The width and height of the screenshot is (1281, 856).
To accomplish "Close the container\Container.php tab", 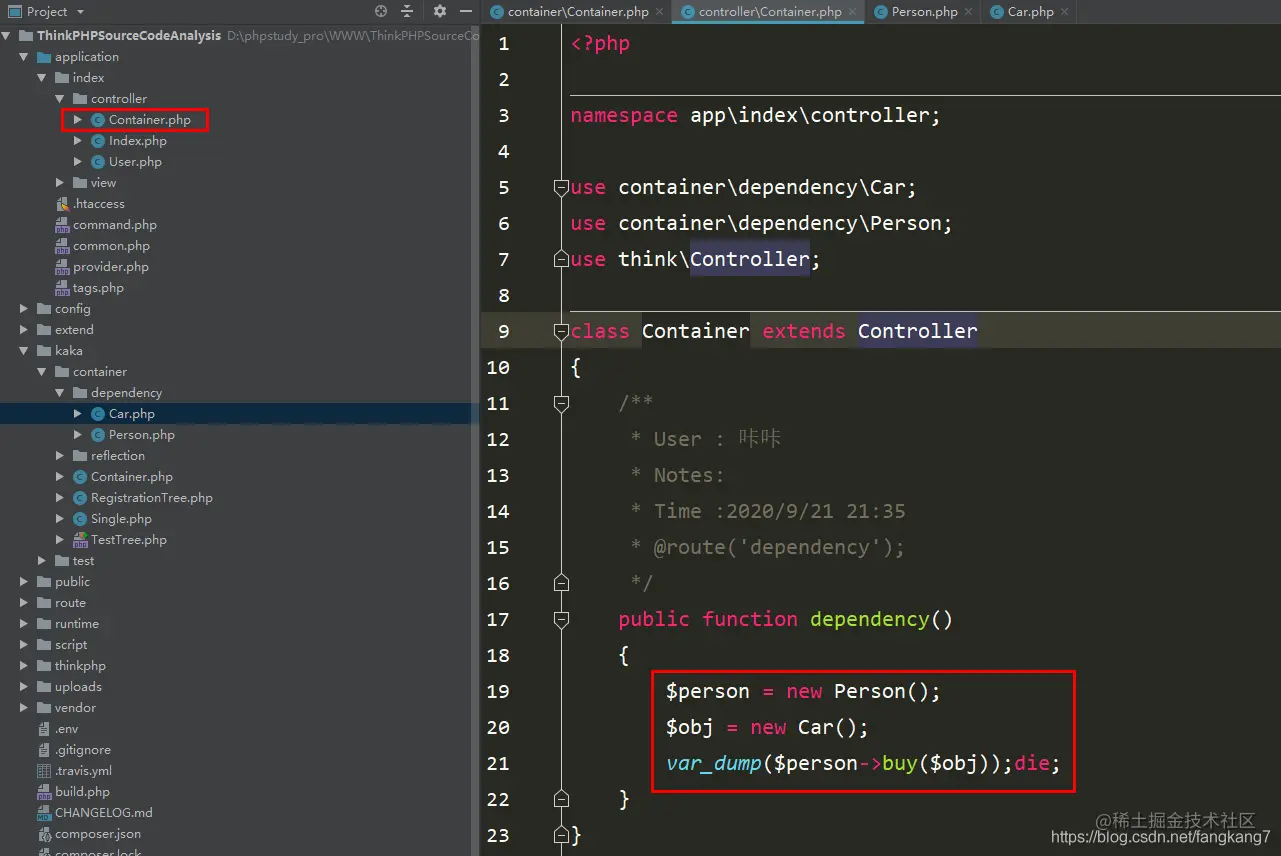I will tap(659, 12).
